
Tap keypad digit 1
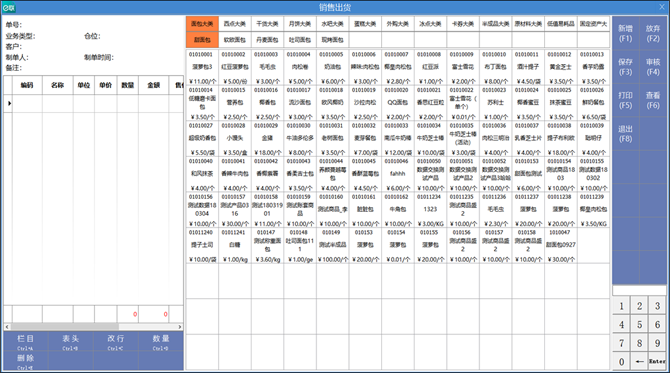[x=621, y=306]
